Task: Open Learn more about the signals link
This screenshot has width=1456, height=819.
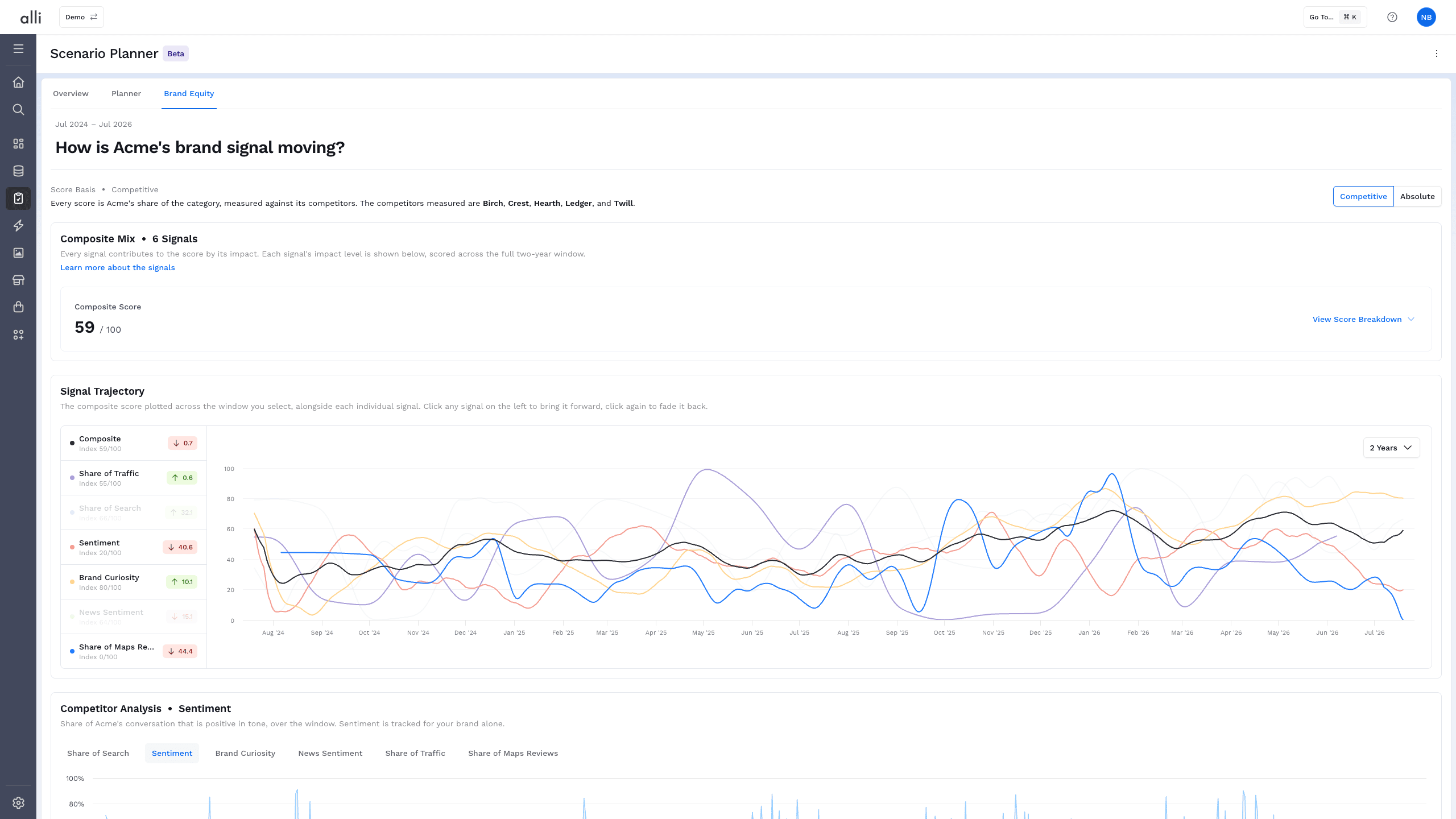Action: click(117, 267)
